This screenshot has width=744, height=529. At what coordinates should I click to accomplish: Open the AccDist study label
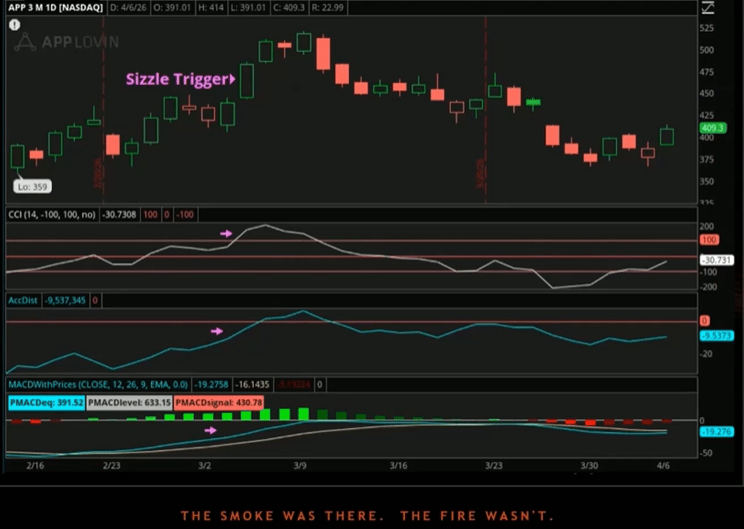click(x=23, y=300)
